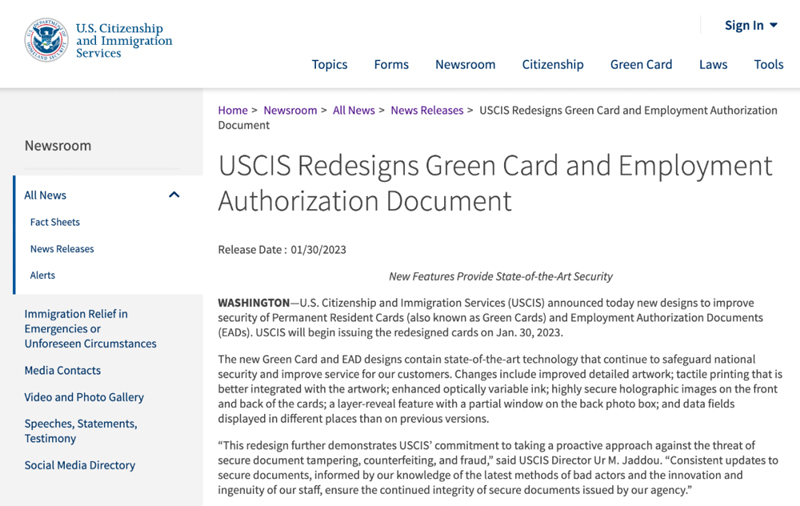This screenshot has height=506, width=800.
Task: Click the USCIS seal logo
Action: point(44,40)
